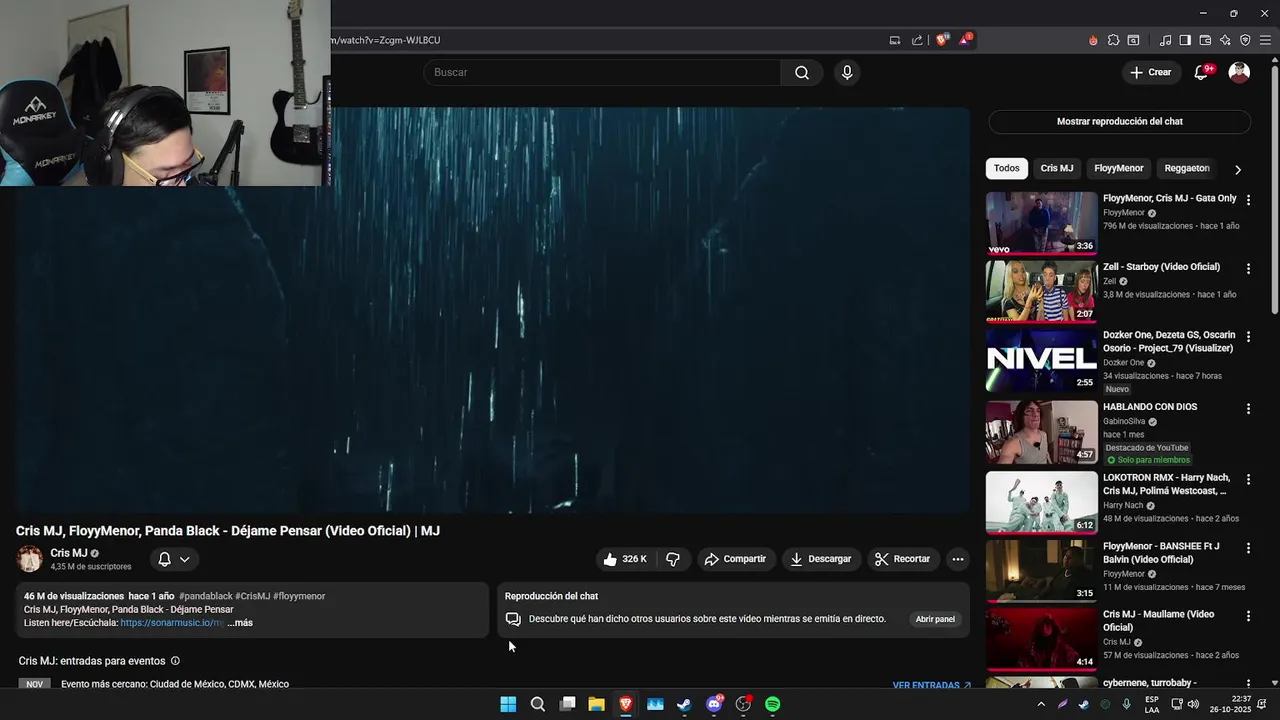Open the playlist music note icon

[x=1165, y=40]
